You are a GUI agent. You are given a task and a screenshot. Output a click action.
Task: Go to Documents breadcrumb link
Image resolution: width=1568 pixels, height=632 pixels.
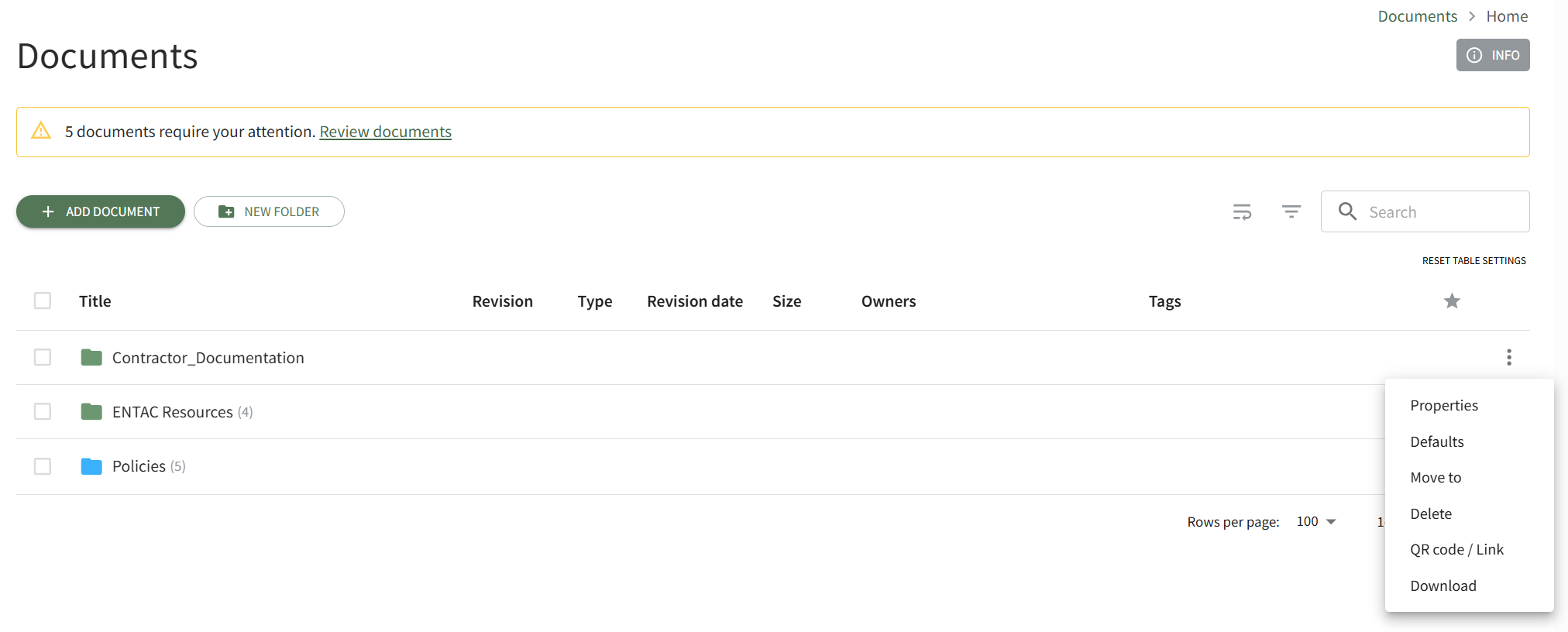tap(1417, 16)
